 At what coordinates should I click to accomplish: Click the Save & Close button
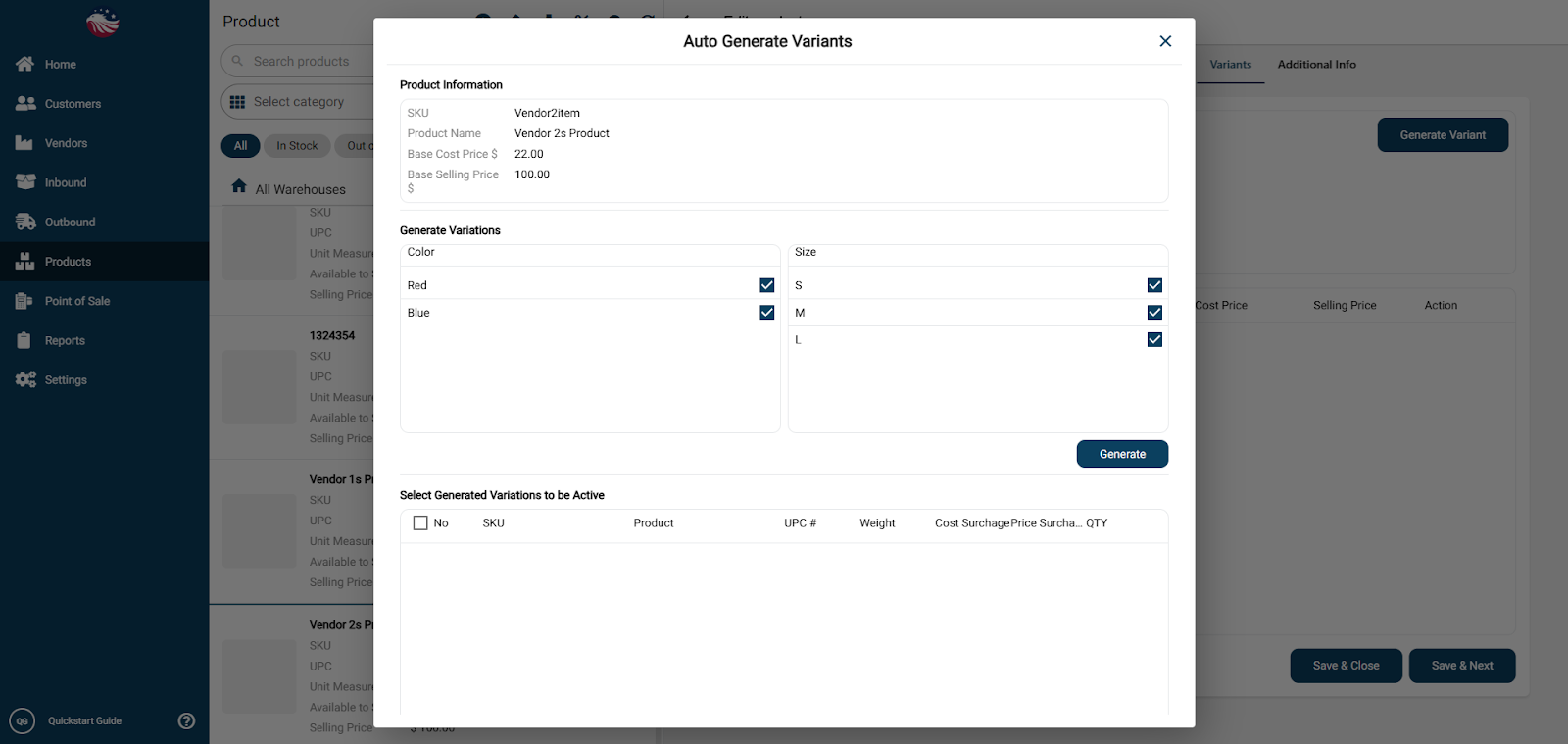[x=1346, y=666]
